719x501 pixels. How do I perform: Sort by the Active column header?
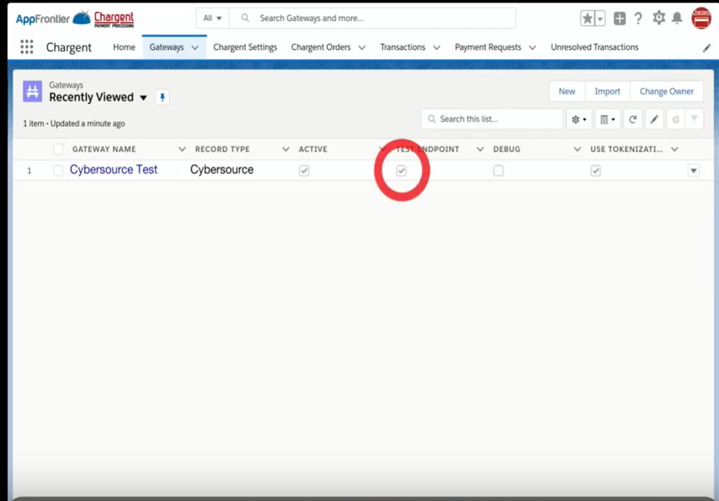coord(313,149)
